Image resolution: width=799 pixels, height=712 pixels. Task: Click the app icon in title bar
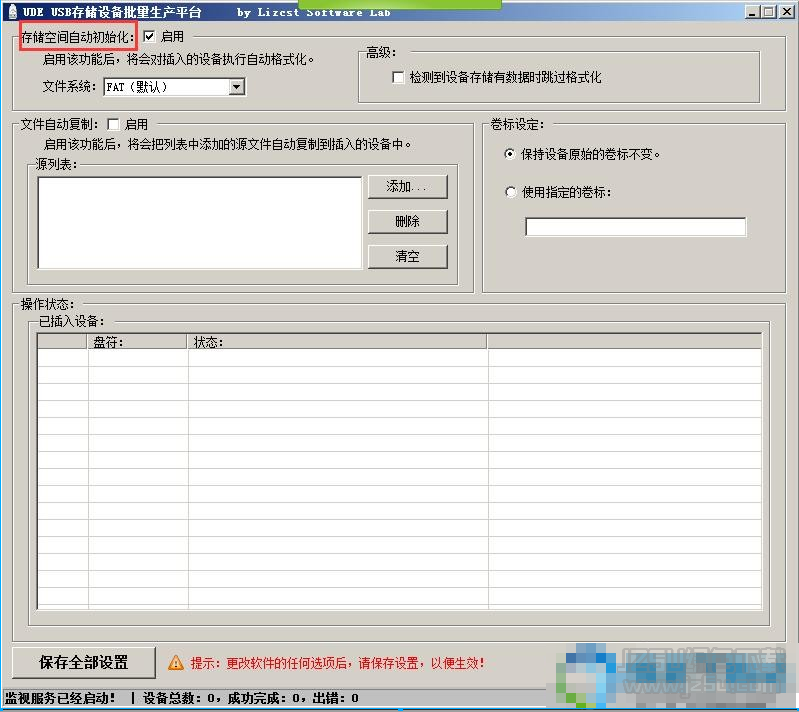tap(12, 11)
